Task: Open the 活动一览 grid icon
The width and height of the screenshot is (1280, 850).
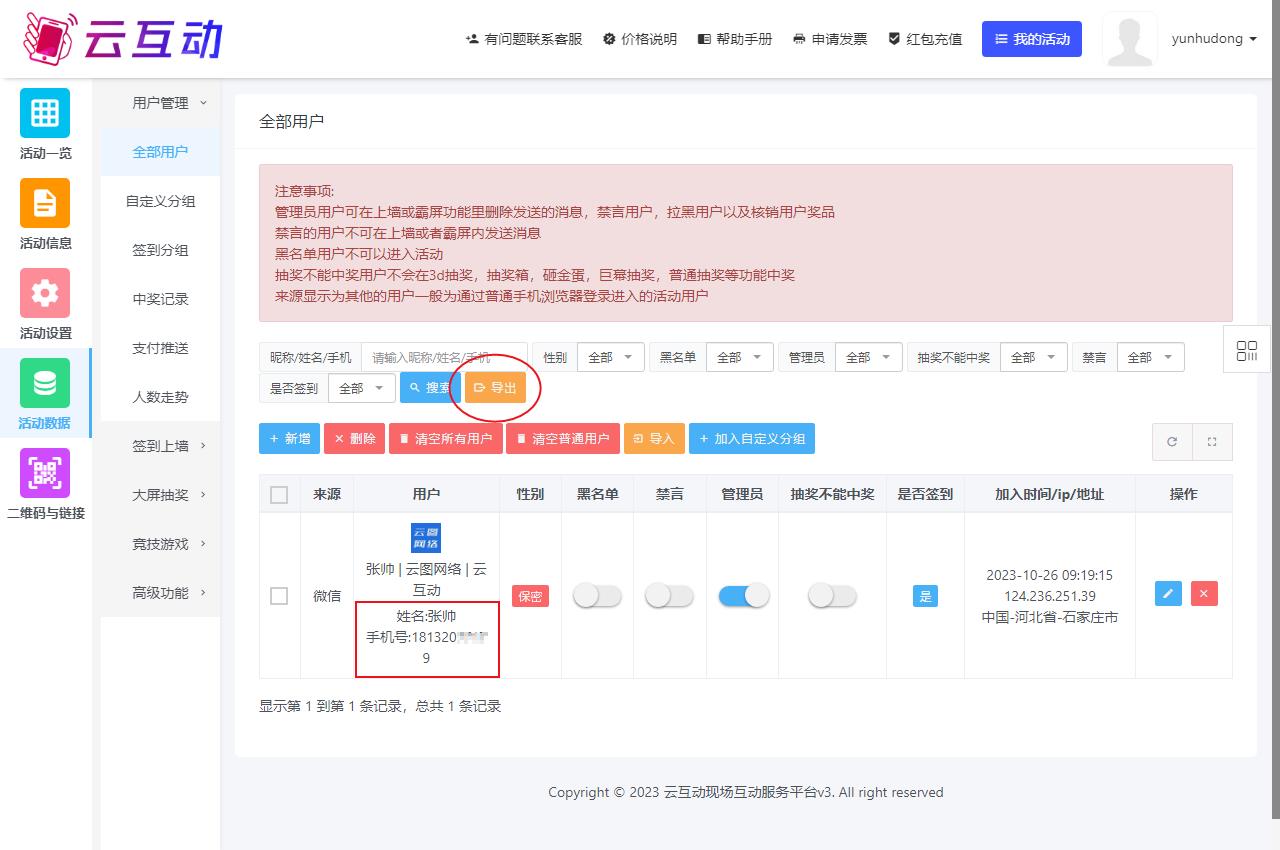Action: pos(45,113)
